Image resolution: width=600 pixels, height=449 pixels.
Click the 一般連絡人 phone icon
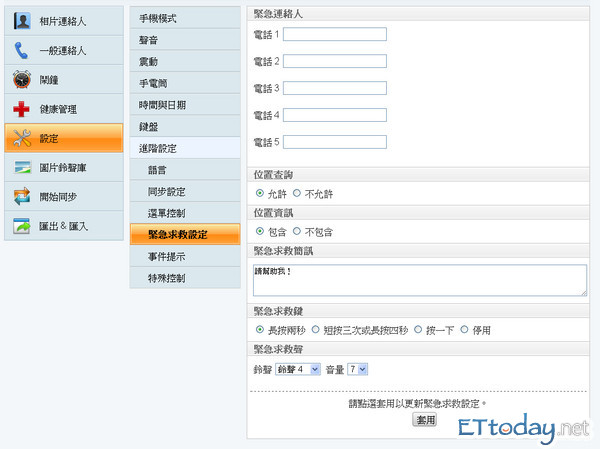tap(22, 50)
